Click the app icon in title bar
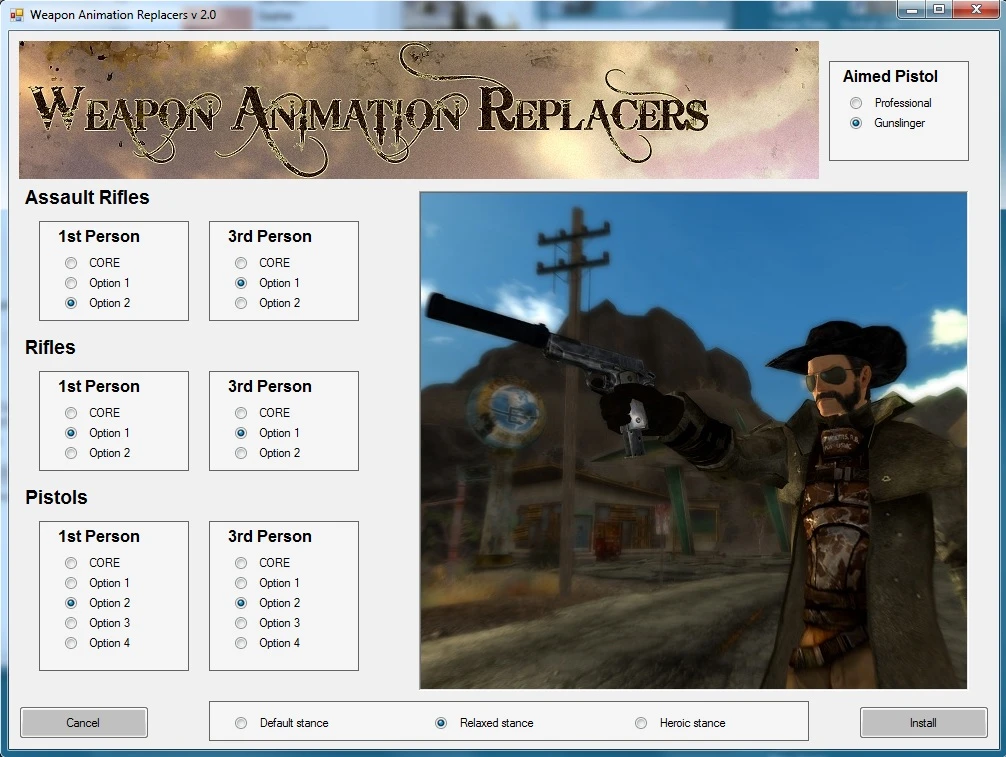 coord(17,14)
